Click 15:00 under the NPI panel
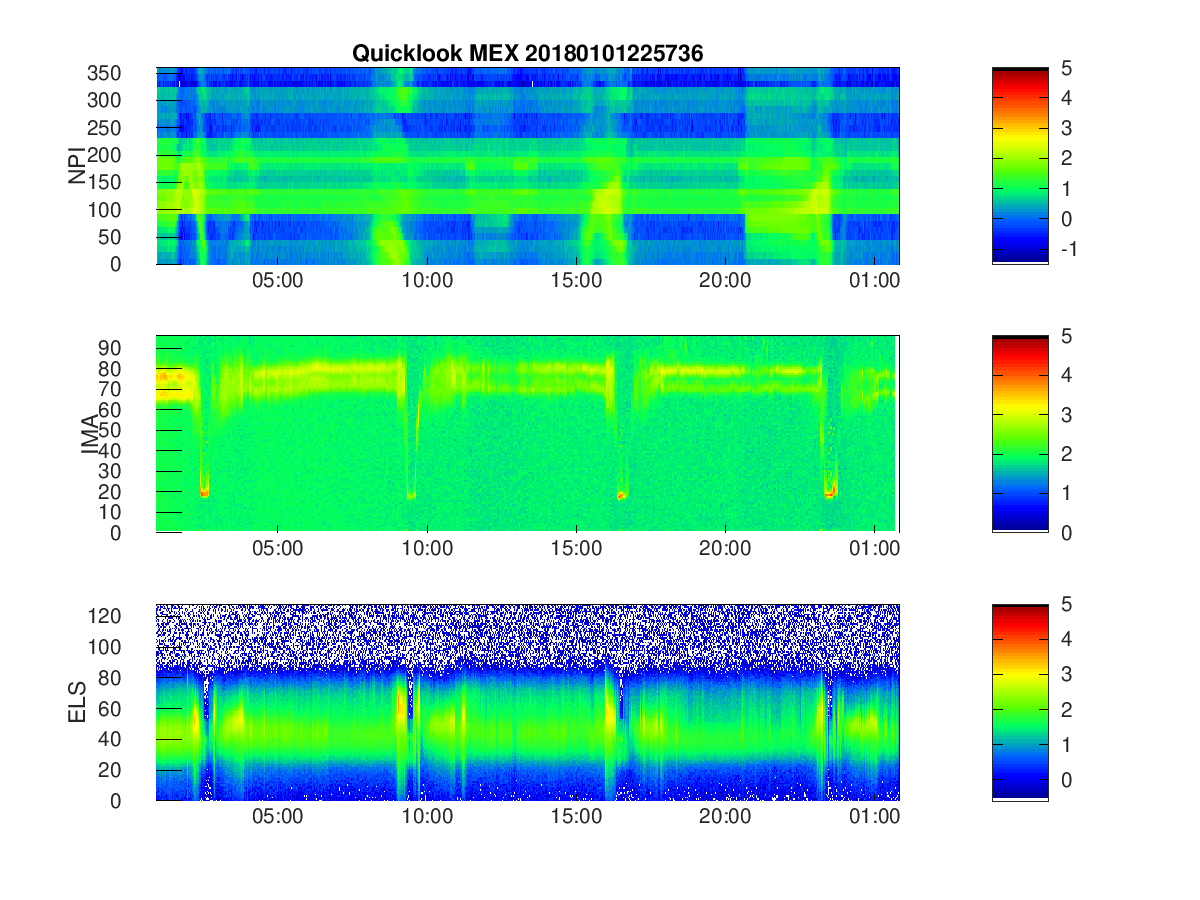This screenshot has height=900, width=1200. 576,281
